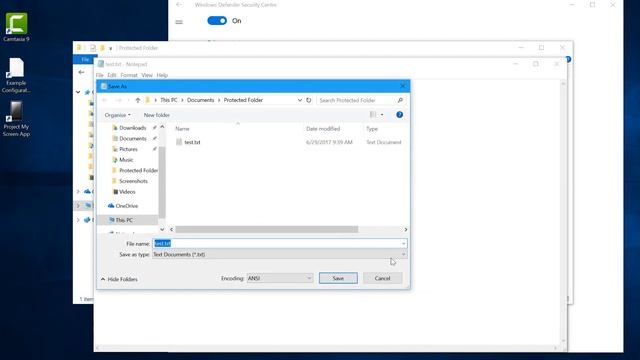Close the Save As dialog
This screenshot has width=640, height=360.
[403, 86]
